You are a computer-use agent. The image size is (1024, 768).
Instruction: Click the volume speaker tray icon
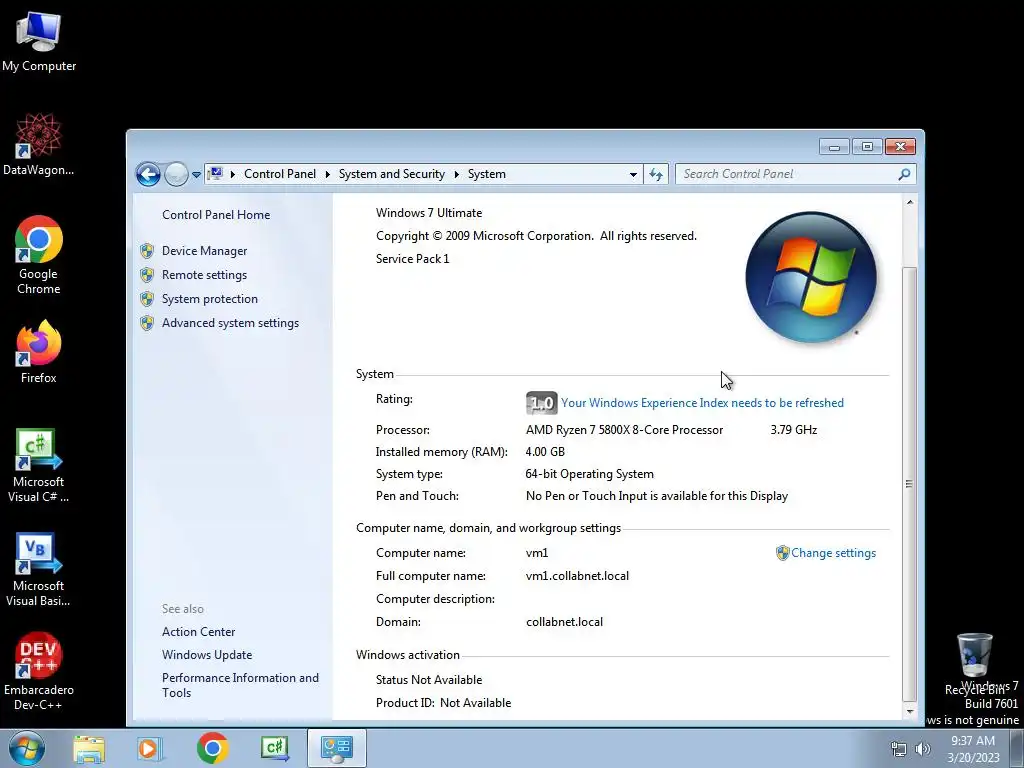tap(923, 749)
